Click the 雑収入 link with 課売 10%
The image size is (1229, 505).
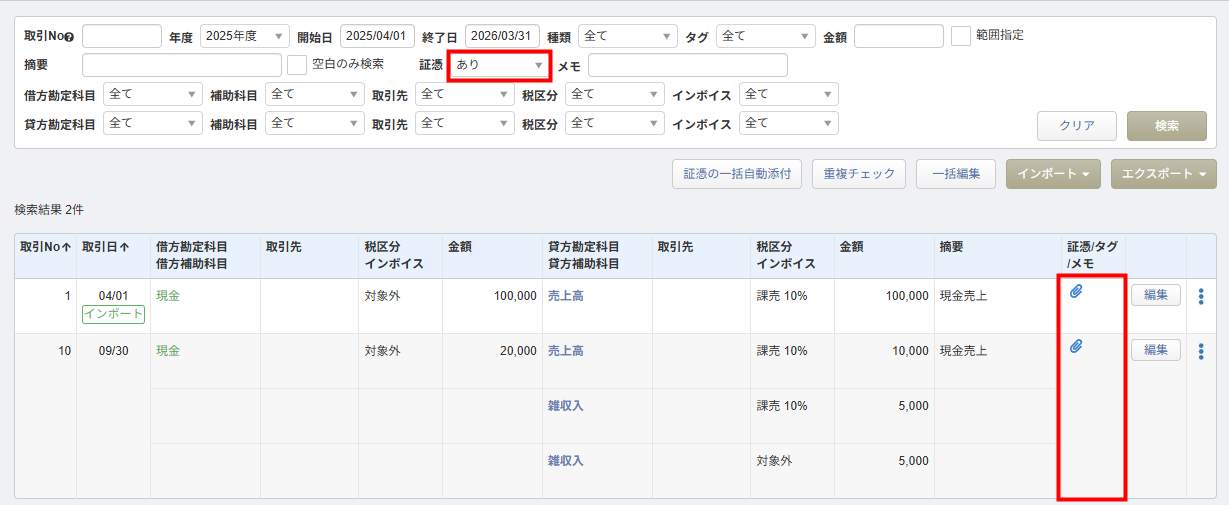tap(566, 406)
